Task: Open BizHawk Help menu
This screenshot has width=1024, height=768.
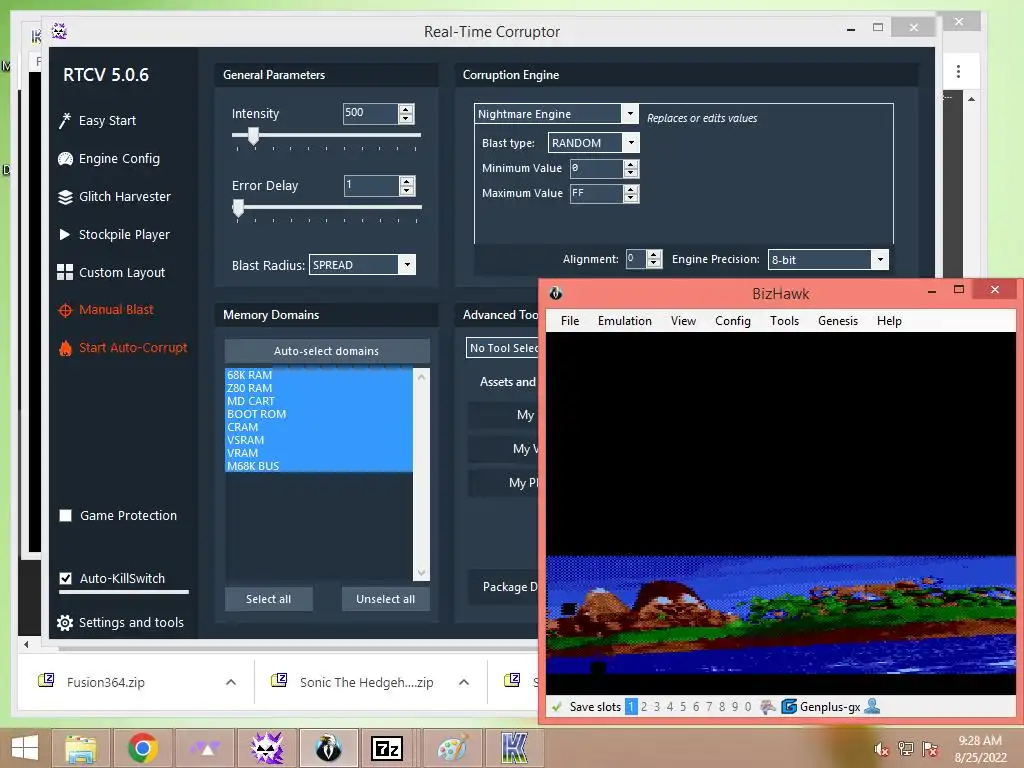Action: tap(889, 321)
